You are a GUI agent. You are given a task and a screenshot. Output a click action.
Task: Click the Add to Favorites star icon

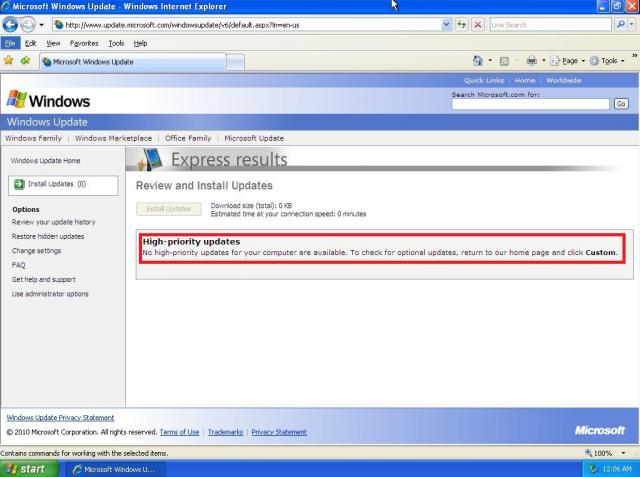pyautogui.click(x=25, y=61)
